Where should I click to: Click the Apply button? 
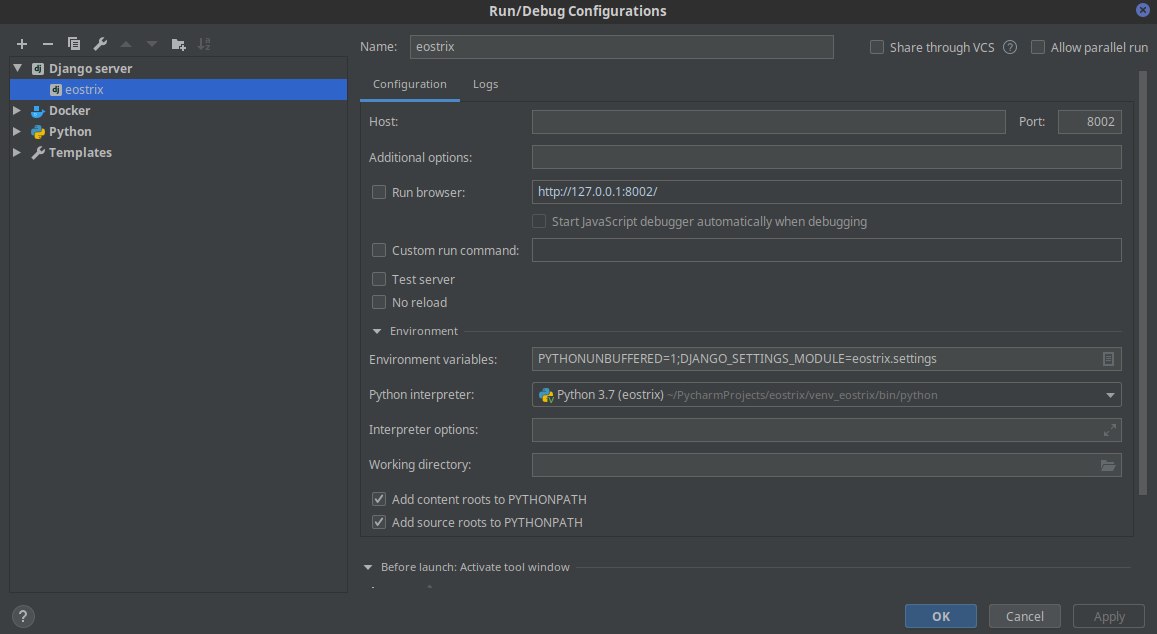click(x=1109, y=616)
